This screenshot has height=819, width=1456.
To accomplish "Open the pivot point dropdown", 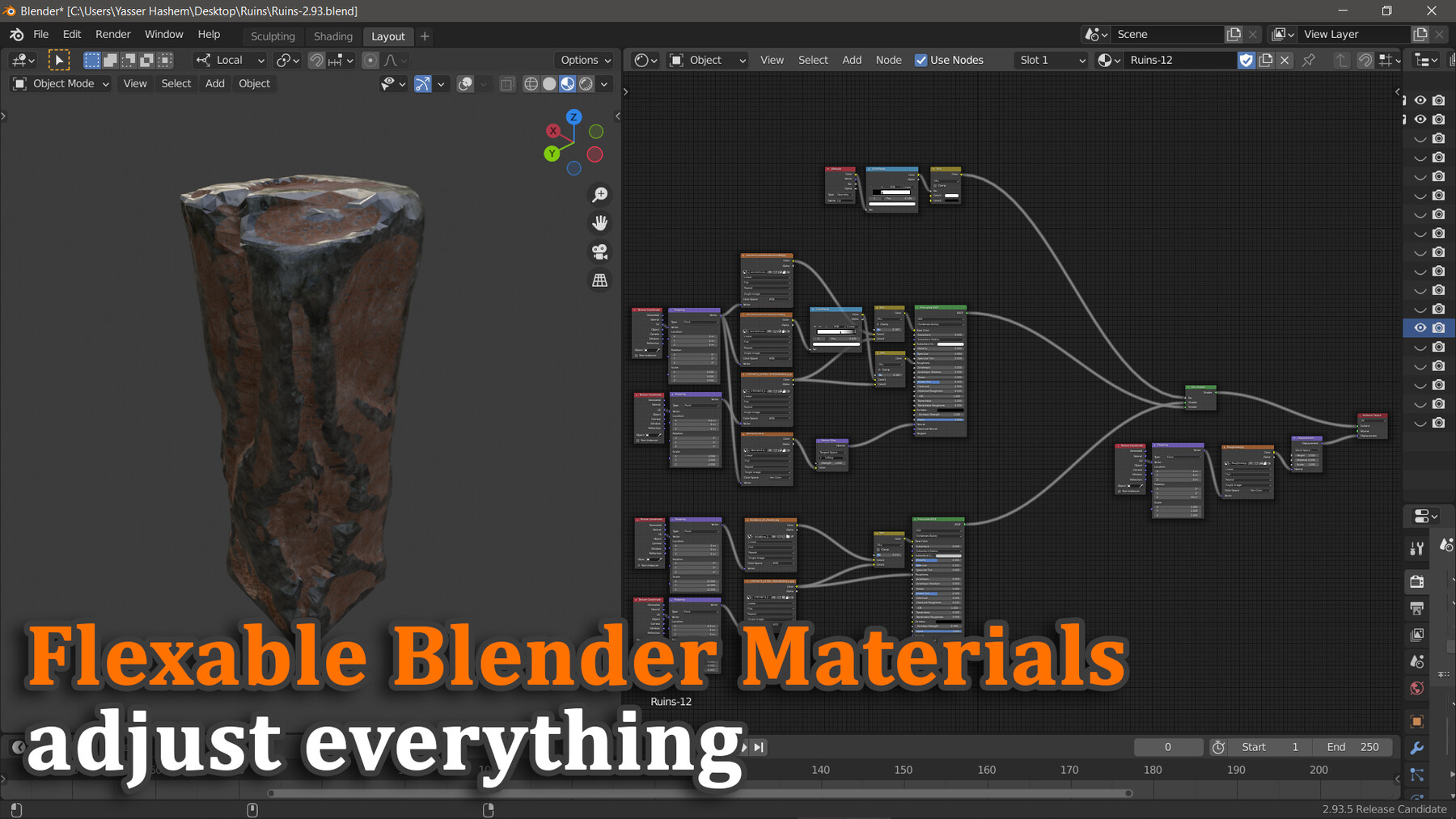I will point(287,60).
